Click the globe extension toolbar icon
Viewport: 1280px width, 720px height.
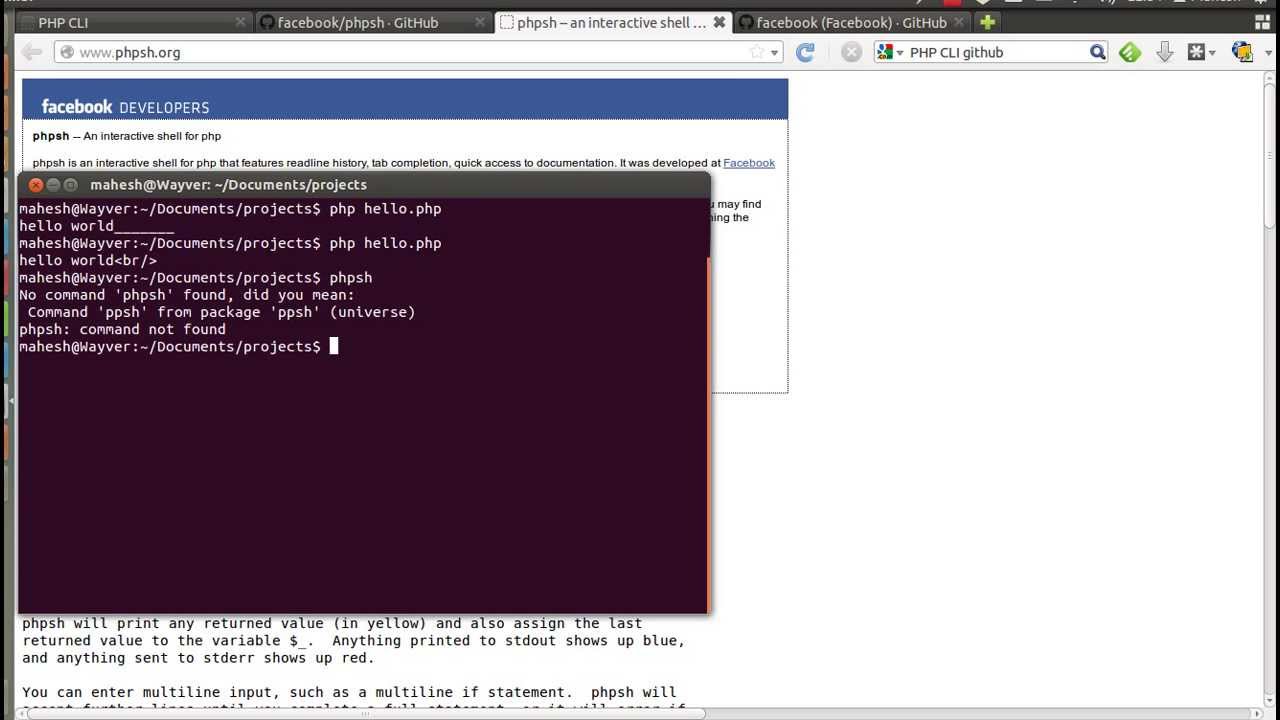(1242, 52)
